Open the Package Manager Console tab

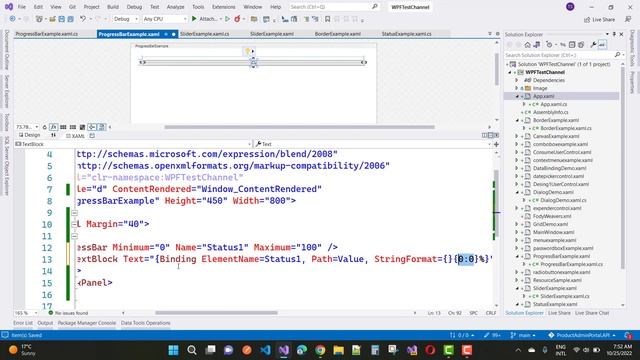(87, 323)
